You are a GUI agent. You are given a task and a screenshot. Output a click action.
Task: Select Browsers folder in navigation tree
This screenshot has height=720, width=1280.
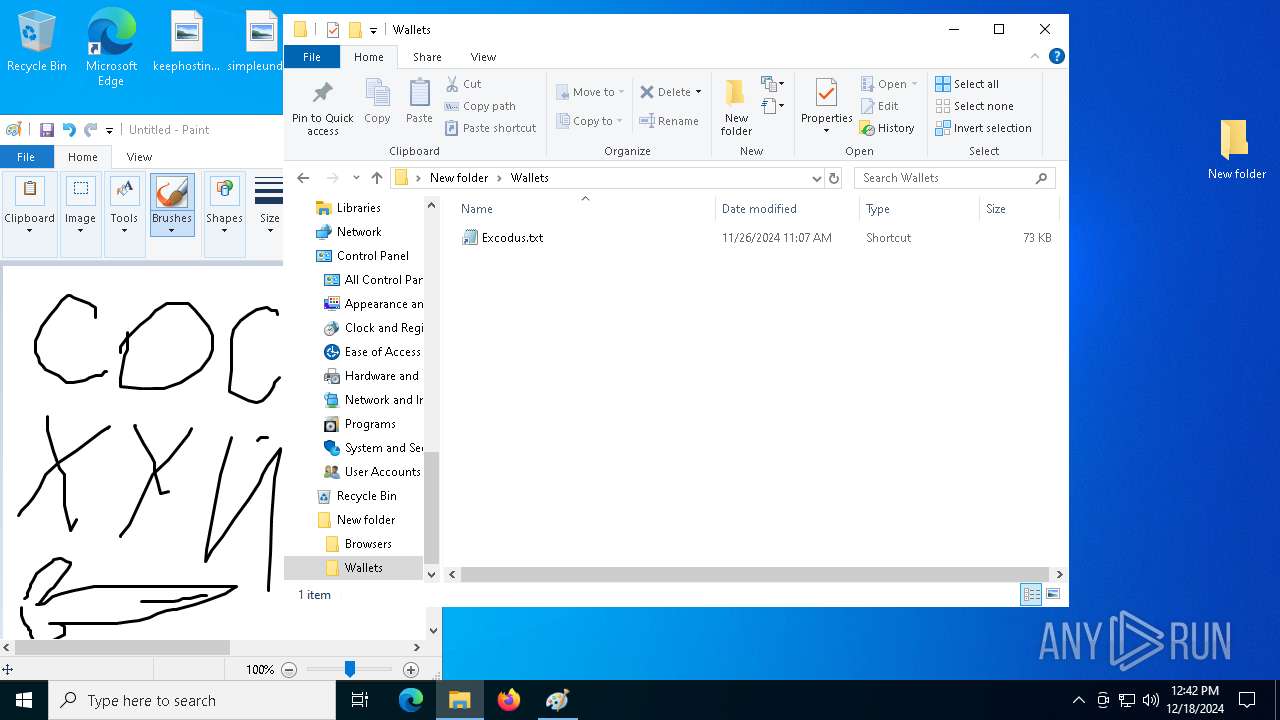368,544
